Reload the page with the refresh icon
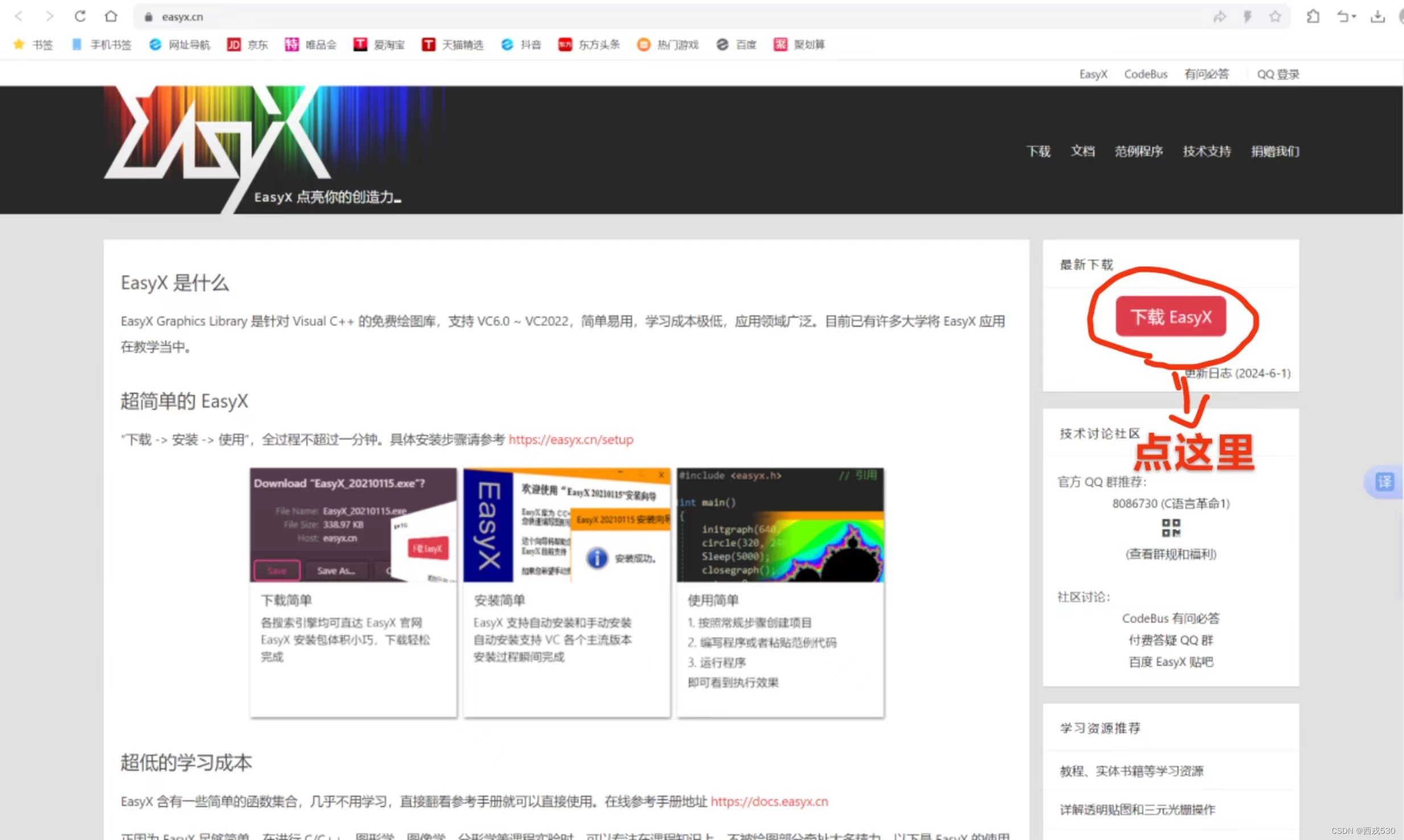1404x840 pixels. (x=80, y=17)
